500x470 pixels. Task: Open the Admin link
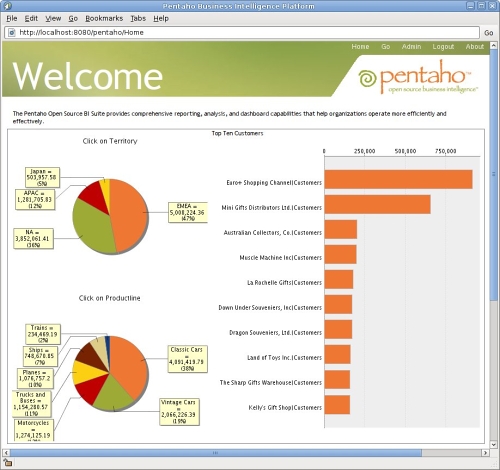(x=411, y=47)
